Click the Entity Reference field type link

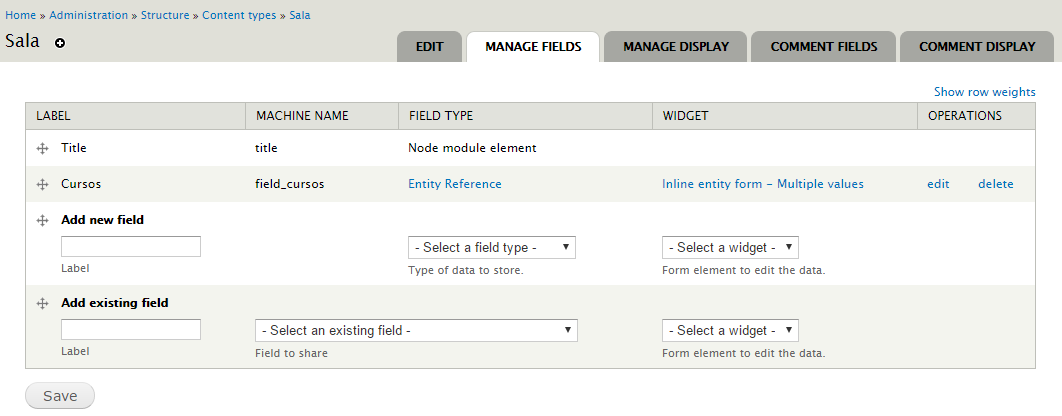click(454, 184)
